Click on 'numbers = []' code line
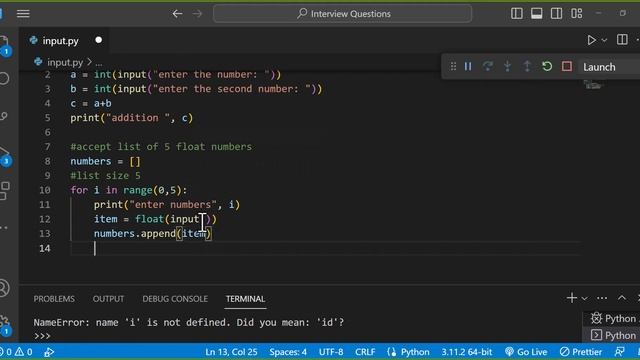640x360 pixels. pyautogui.click(x=105, y=161)
